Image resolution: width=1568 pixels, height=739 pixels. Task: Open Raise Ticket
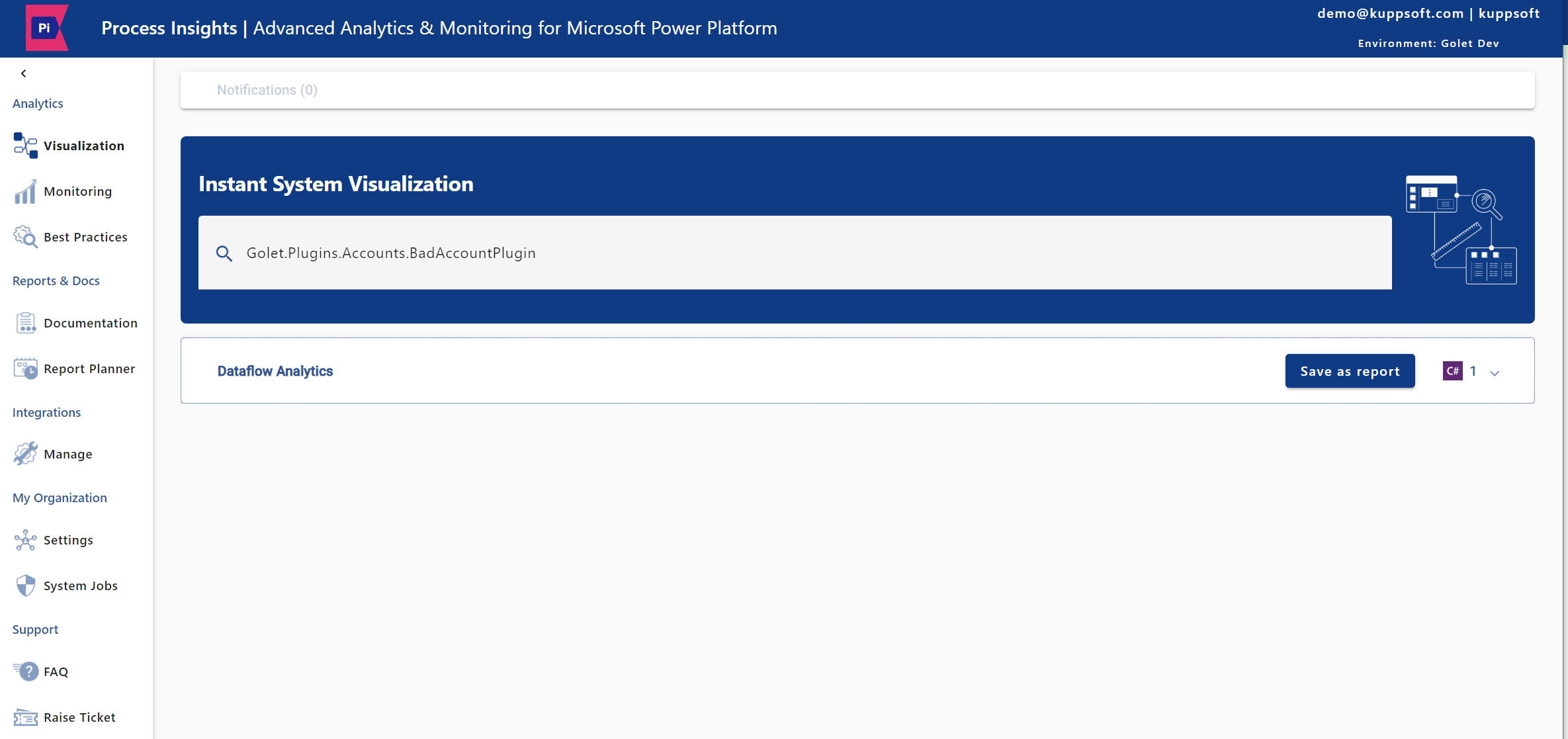click(x=79, y=717)
